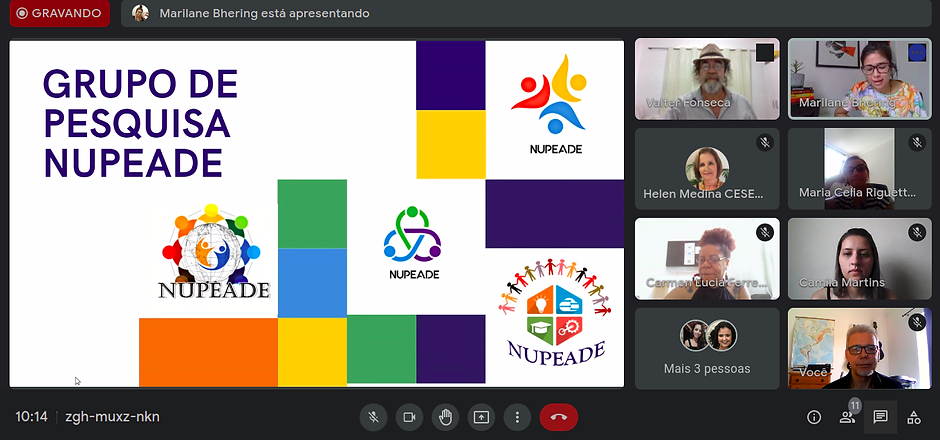Click the three-dot options on Marilane Bhering tile
940x440 pixels.
917,52
